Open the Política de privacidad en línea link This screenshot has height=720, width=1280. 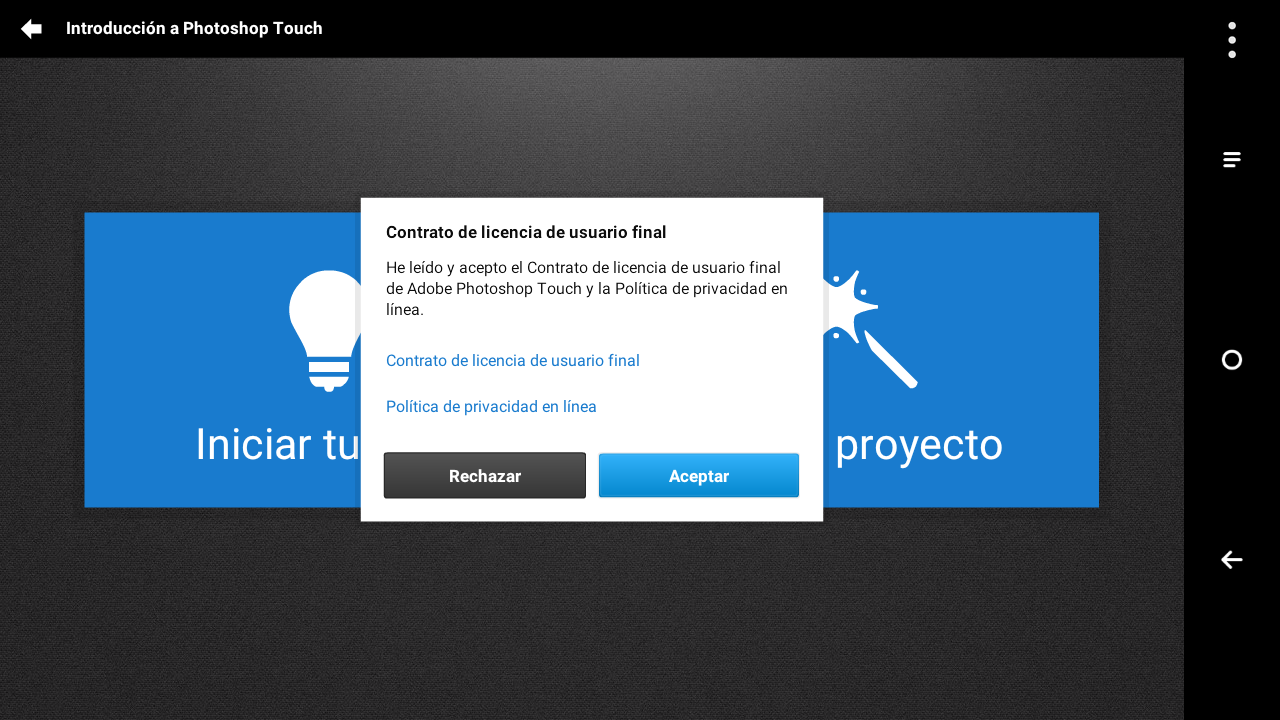click(x=491, y=407)
